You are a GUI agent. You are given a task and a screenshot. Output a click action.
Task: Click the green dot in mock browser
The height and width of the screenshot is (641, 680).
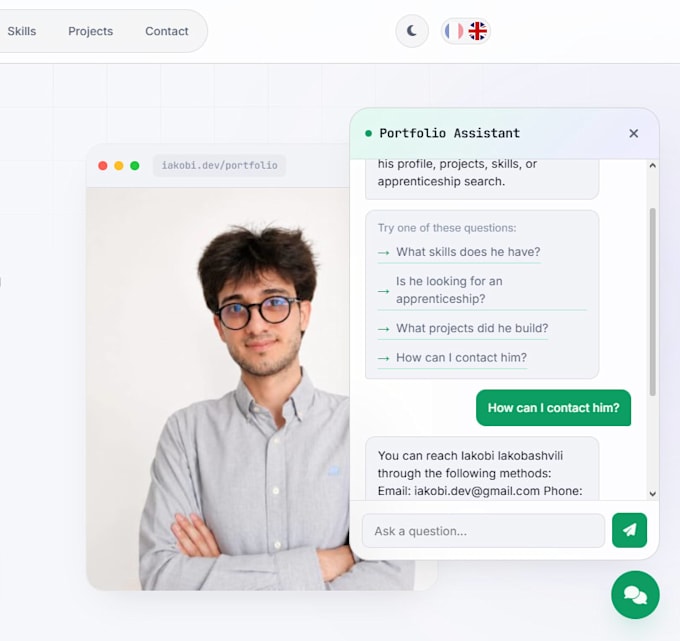pyautogui.click(x=135, y=166)
